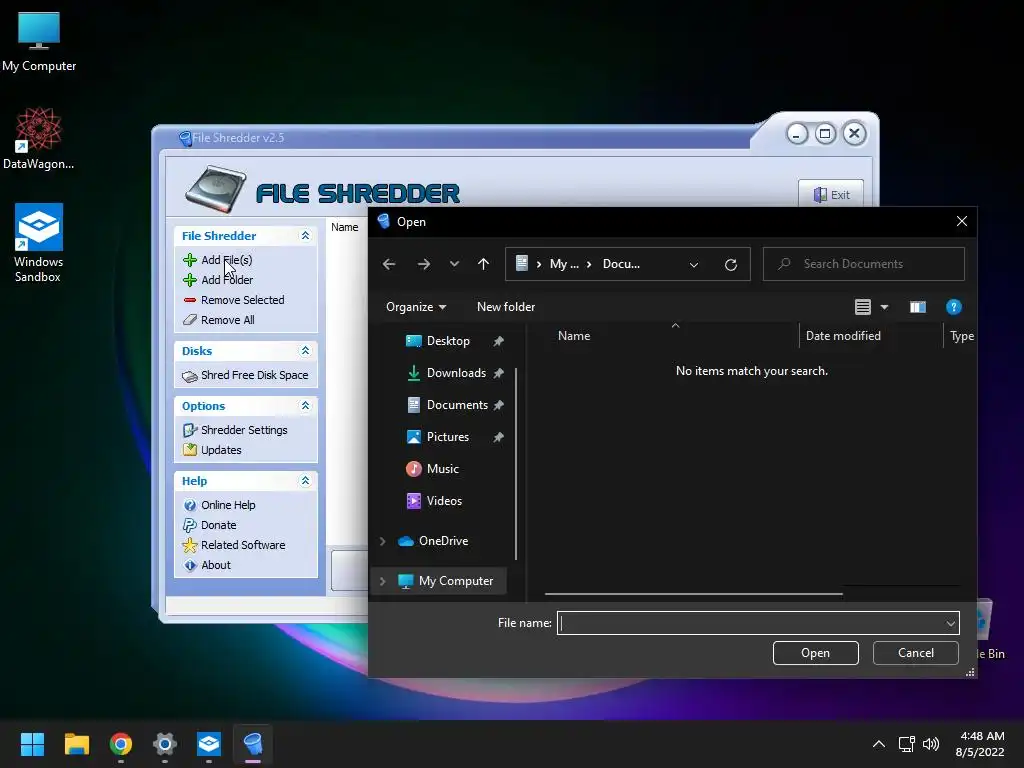This screenshot has width=1024, height=768.
Task: Open Settings gear from the taskbar
Action: point(165,744)
